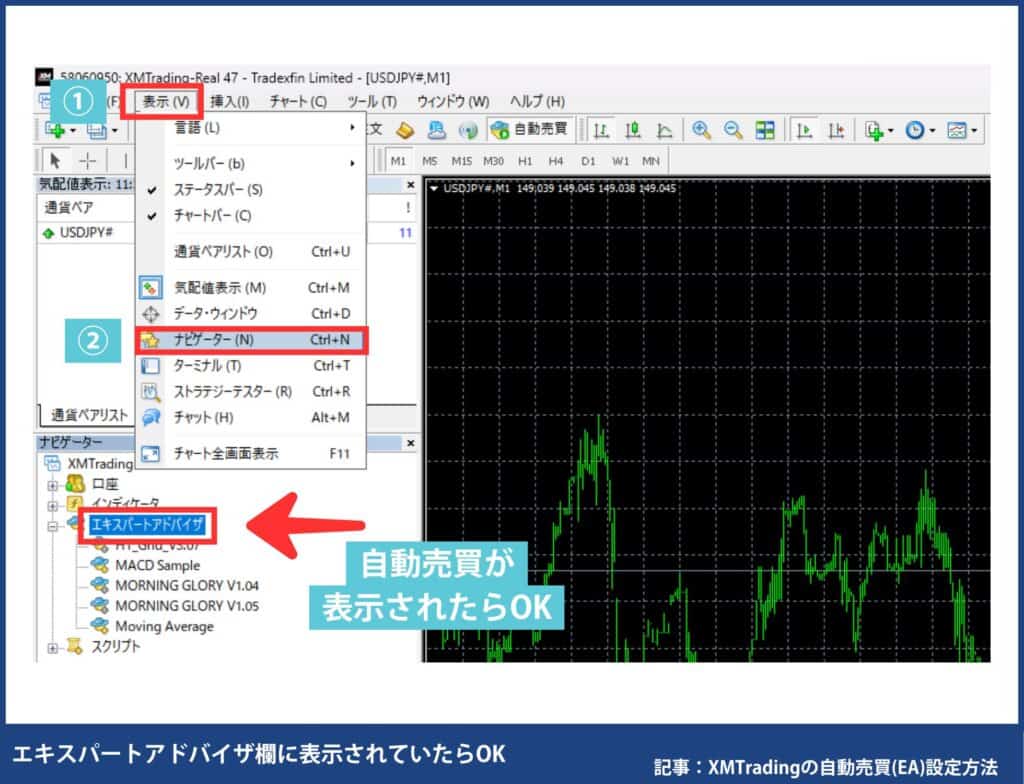Screen dimensions: 1024x784
Task: Select the crosshair tool
Action: coord(87,161)
